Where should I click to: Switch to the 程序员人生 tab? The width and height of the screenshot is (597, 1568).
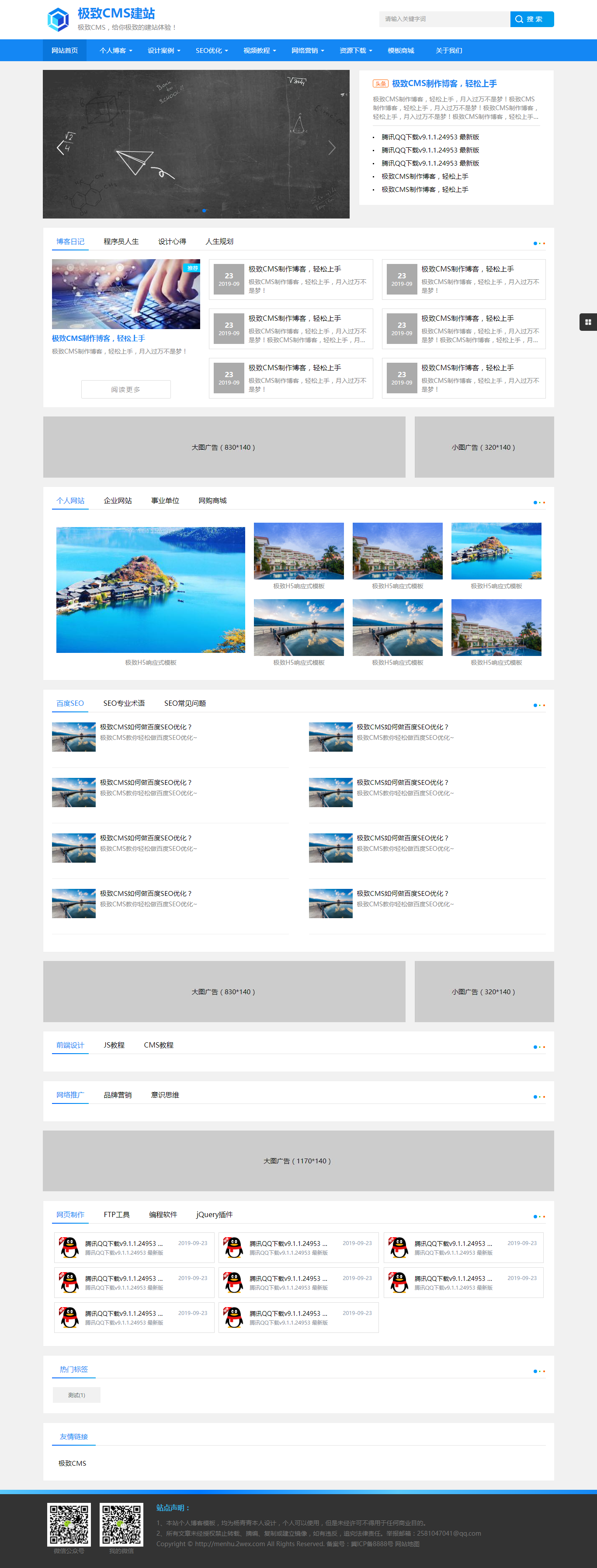click(121, 242)
